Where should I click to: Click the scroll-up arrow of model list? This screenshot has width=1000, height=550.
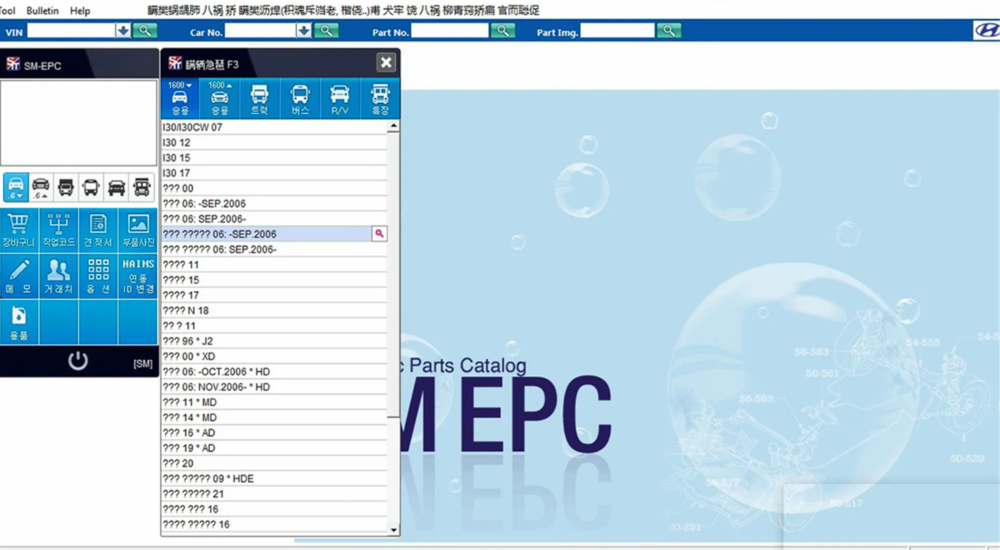point(393,126)
